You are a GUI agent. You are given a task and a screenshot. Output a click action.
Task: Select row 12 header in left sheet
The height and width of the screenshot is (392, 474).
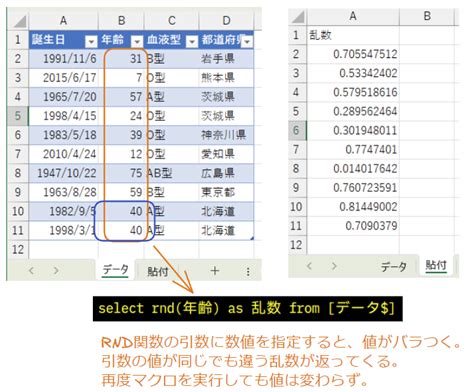(18, 249)
